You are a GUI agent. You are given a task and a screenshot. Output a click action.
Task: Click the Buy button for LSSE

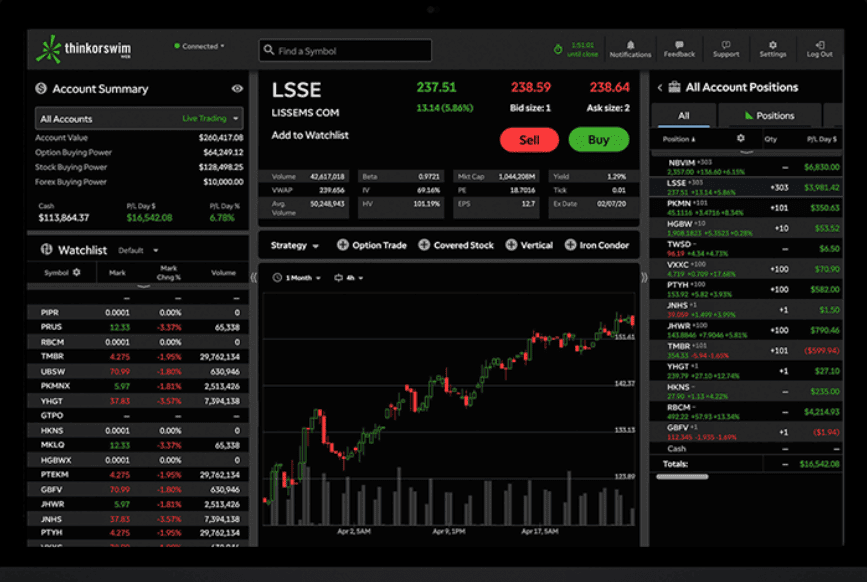[x=598, y=140]
